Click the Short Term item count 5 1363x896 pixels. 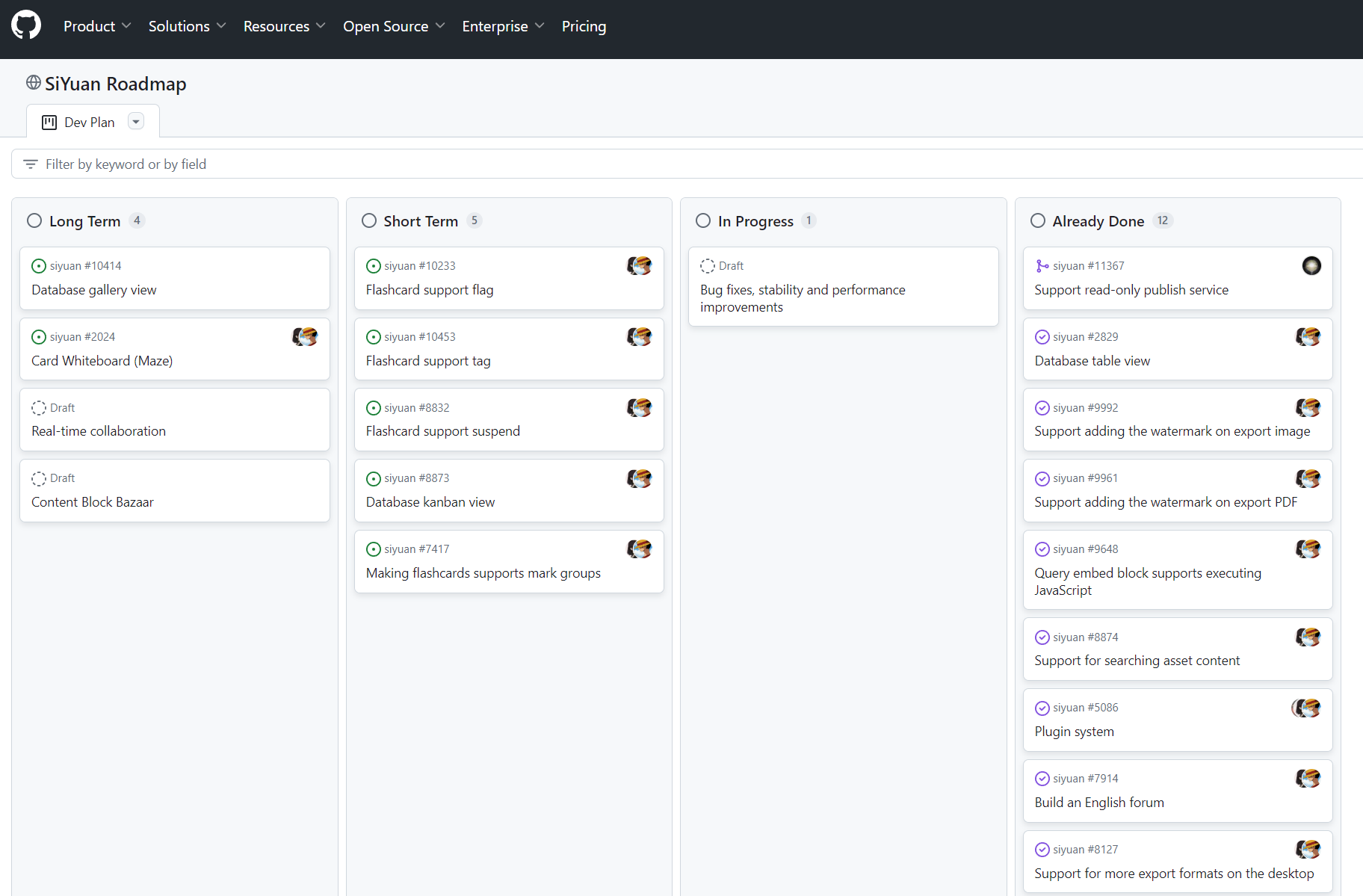tap(475, 220)
